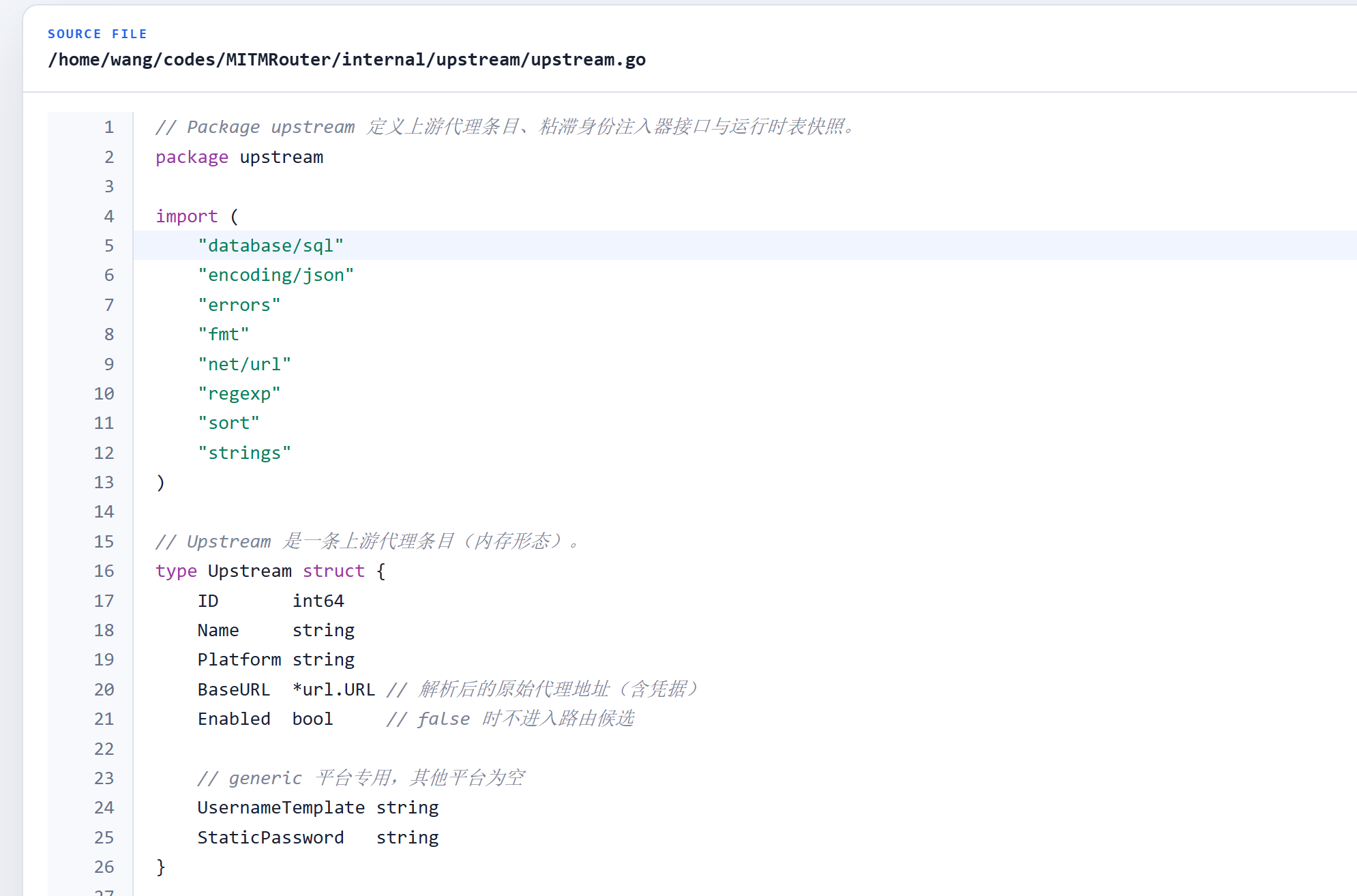Screen dimensions: 1357x896
Task: Select the "errors" import string
Action: click(x=239, y=305)
